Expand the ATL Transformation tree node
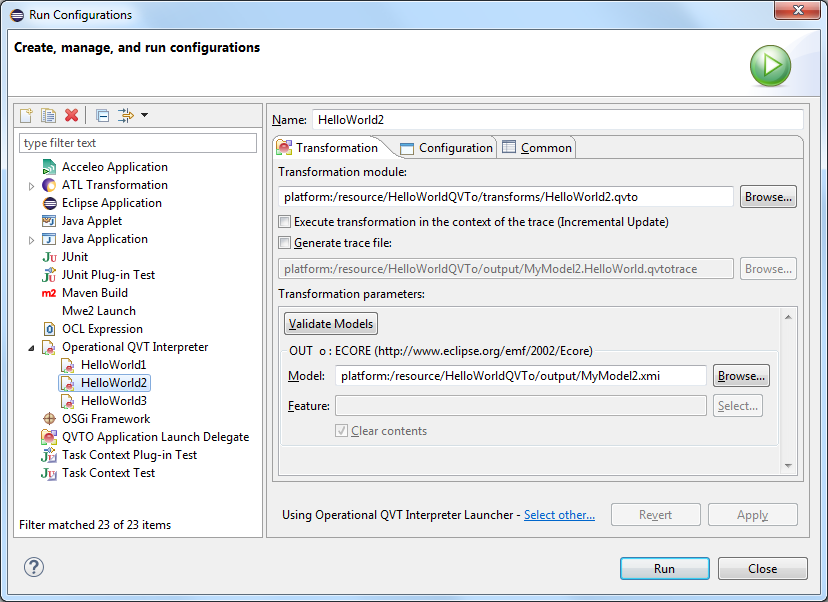Image resolution: width=828 pixels, height=602 pixels. 32,186
